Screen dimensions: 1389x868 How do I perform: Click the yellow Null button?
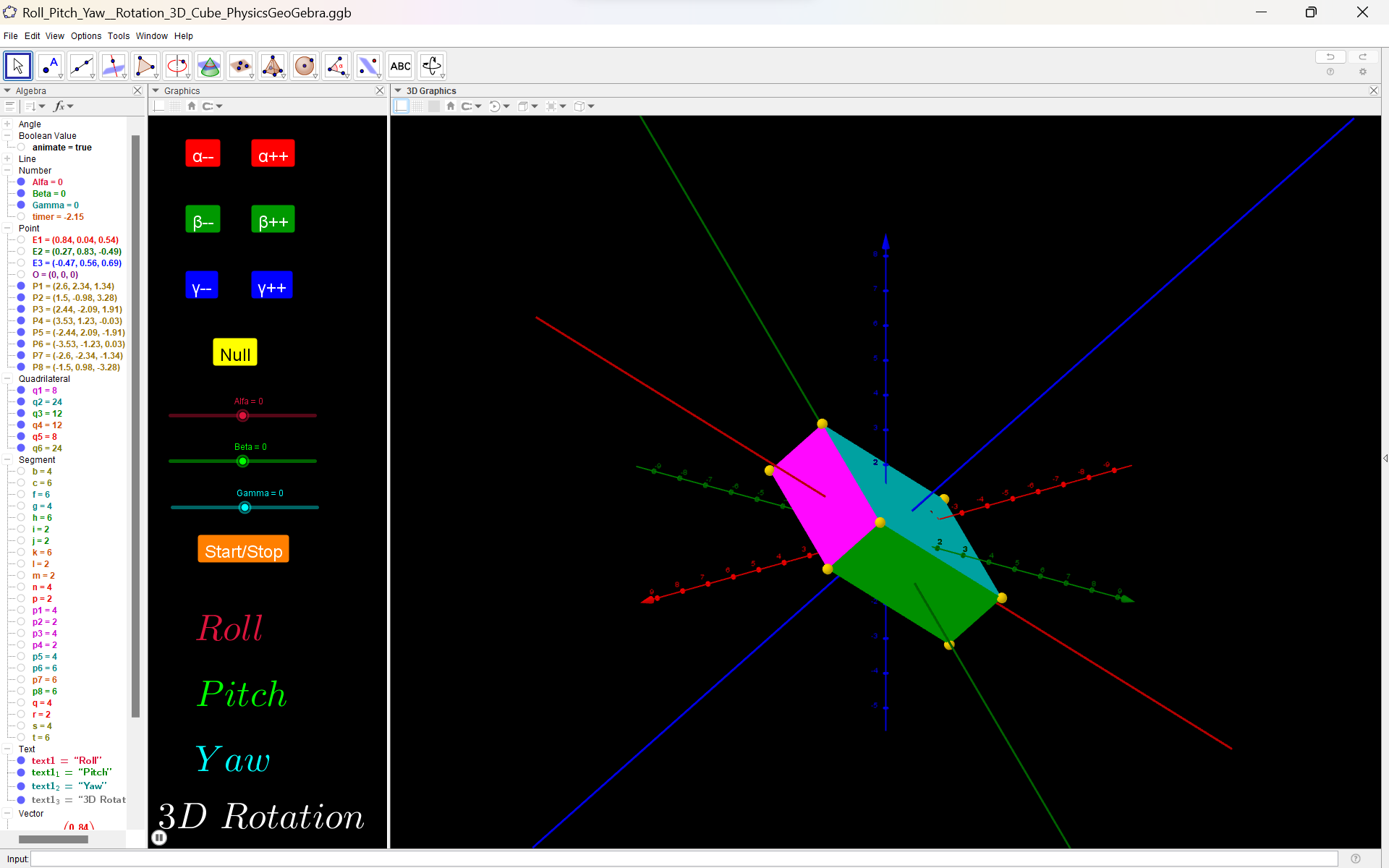(x=235, y=354)
